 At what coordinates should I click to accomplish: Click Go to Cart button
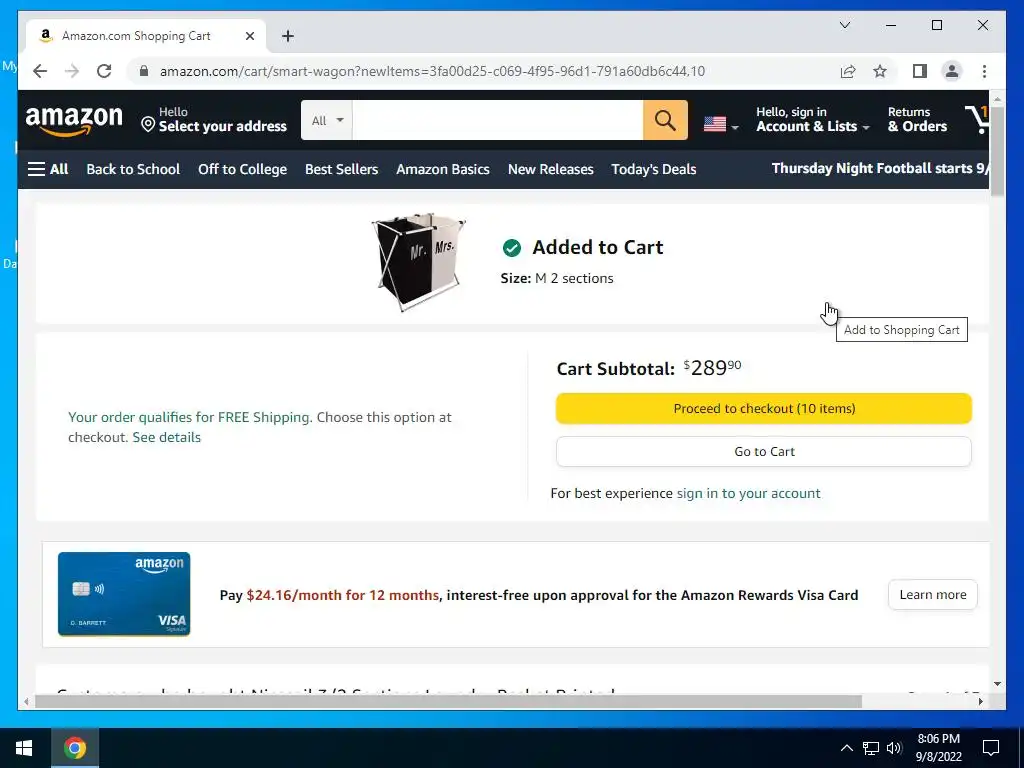[x=763, y=452]
